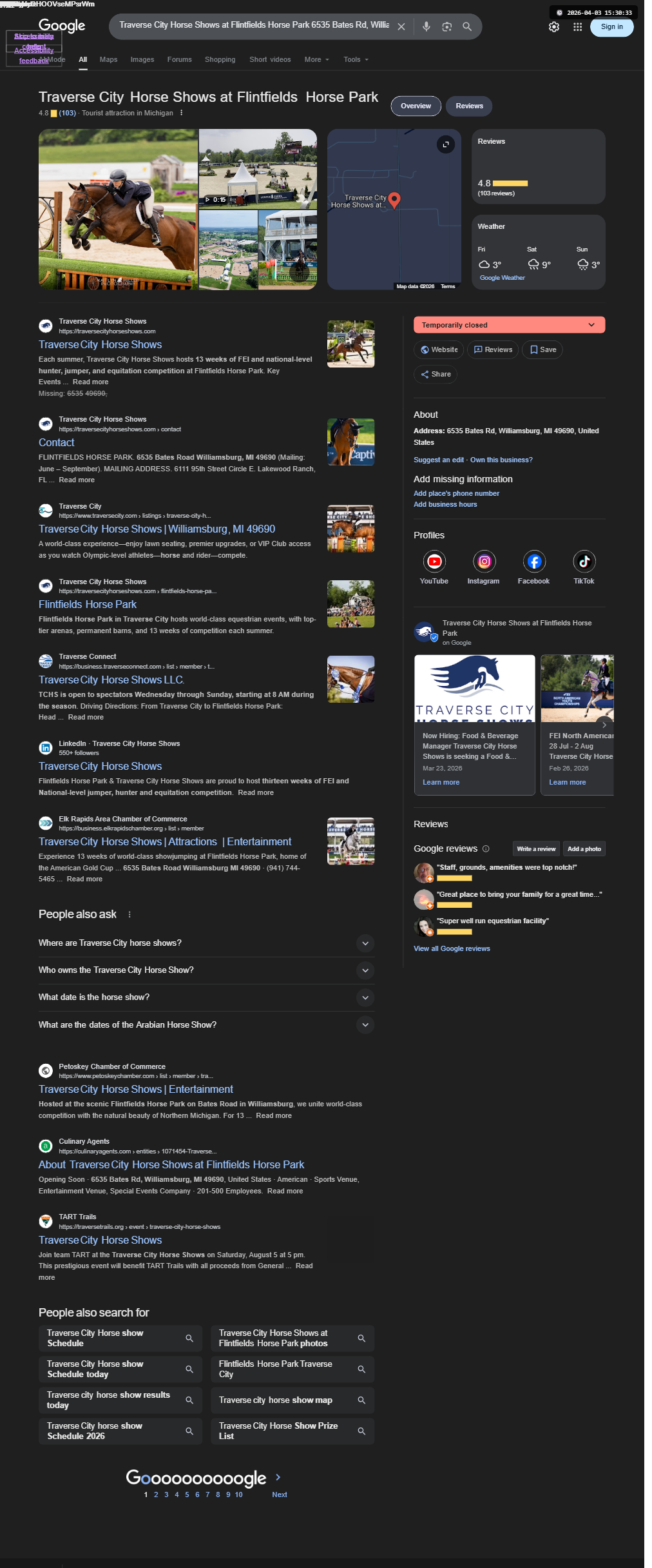Expand the Temporarily closed hours dropdown
Image resolution: width=652 pixels, height=1568 pixels.
pyautogui.click(x=509, y=325)
